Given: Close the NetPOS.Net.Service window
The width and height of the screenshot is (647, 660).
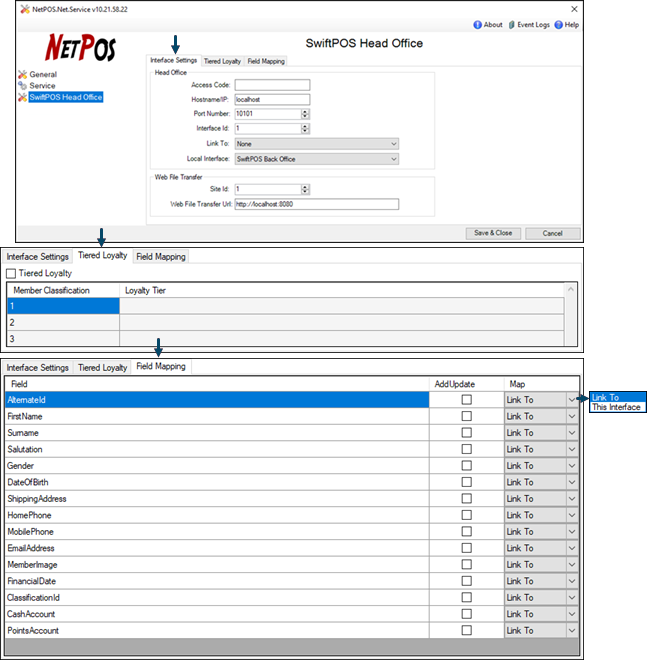Looking at the screenshot, I should tap(574, 9).
